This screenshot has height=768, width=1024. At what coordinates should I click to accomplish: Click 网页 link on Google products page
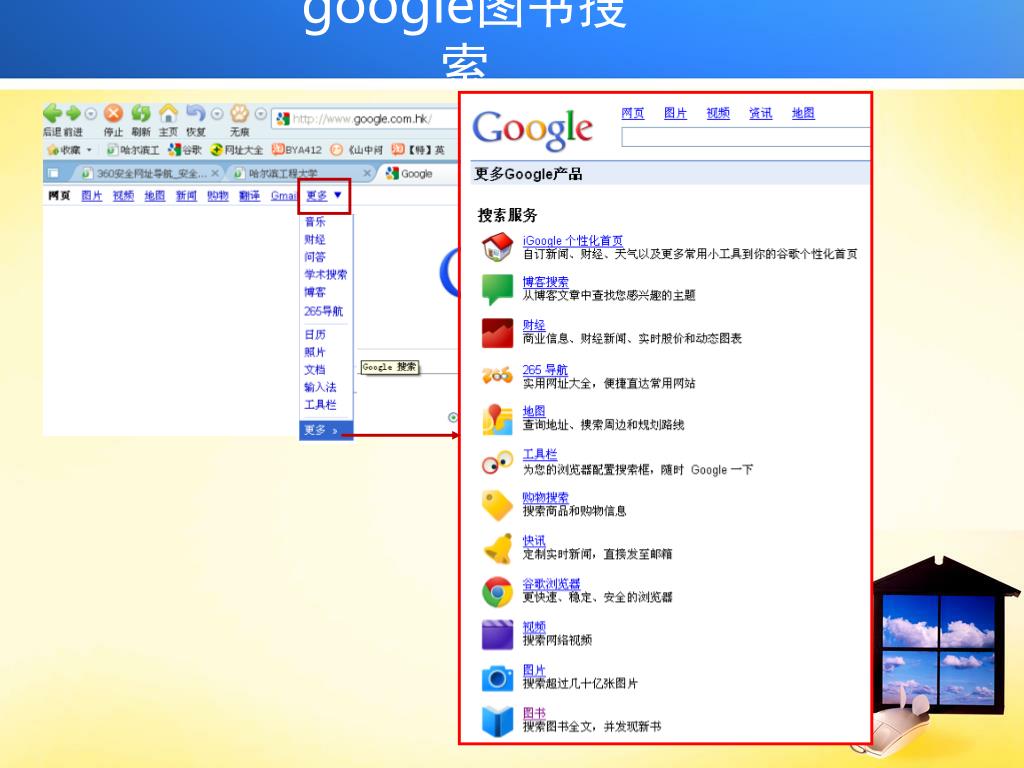pos(633,114)
